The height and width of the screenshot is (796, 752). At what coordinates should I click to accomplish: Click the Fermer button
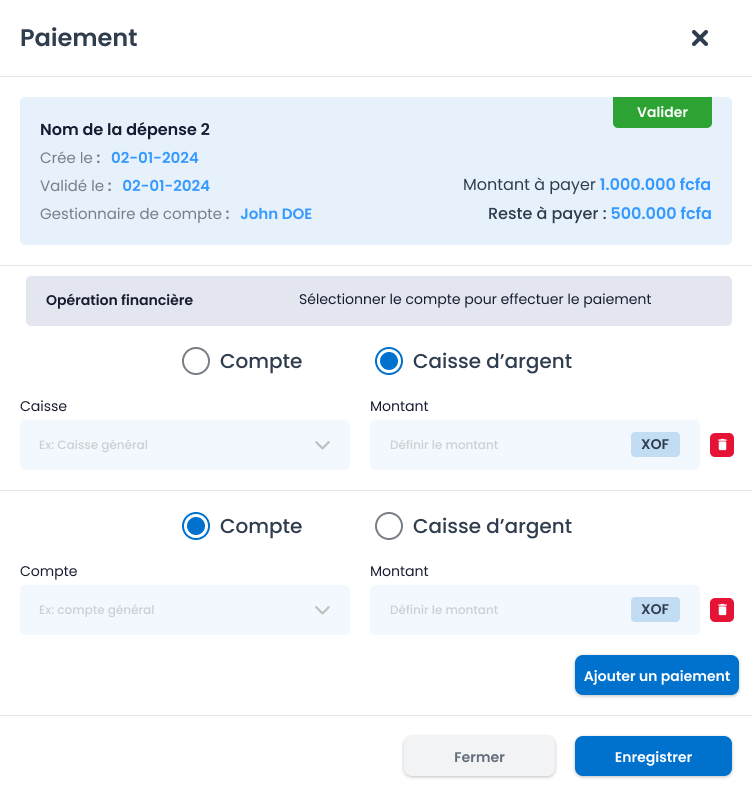(479, 756)
